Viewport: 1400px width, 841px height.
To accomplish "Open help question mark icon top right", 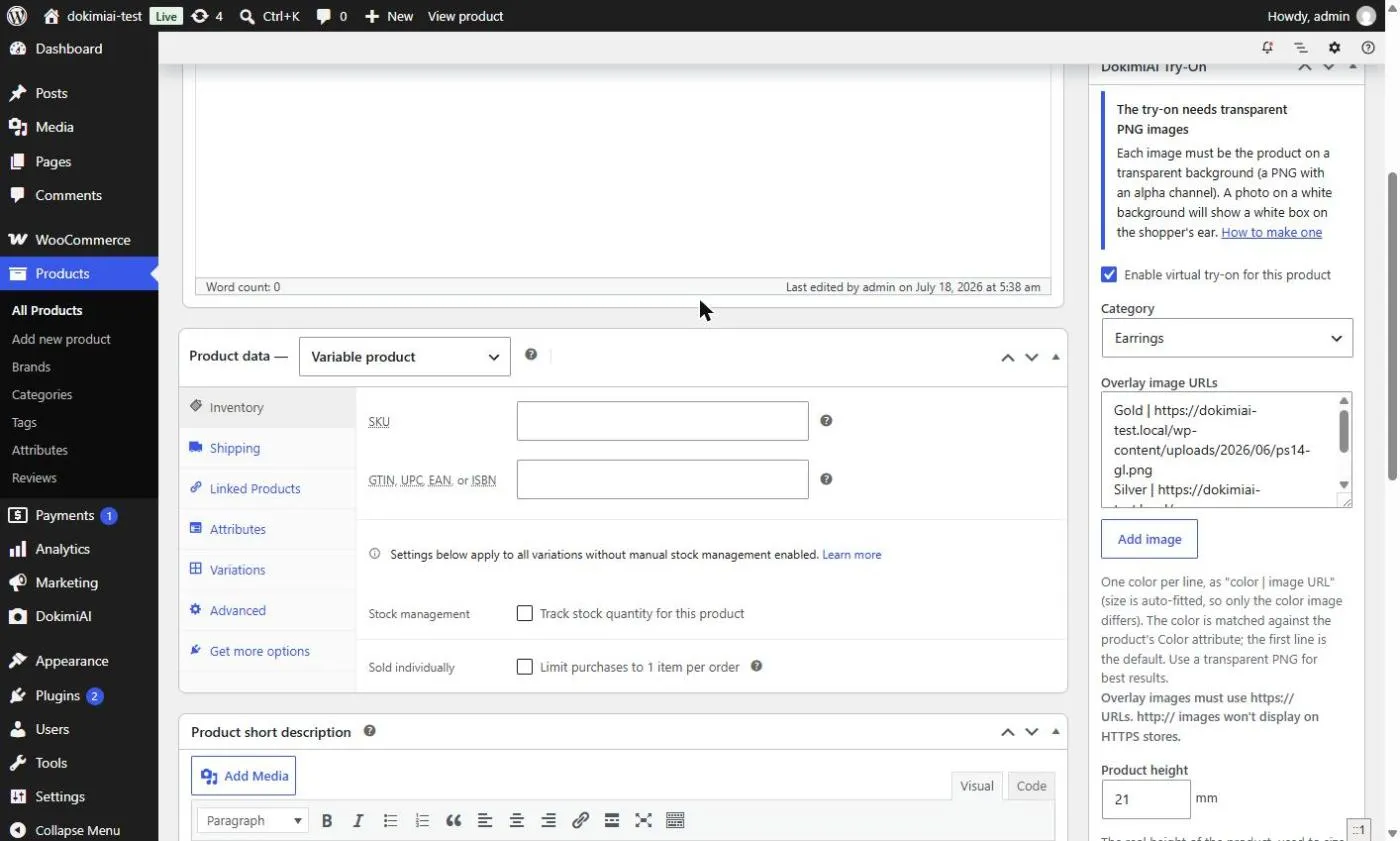I will pos(1368,47).
